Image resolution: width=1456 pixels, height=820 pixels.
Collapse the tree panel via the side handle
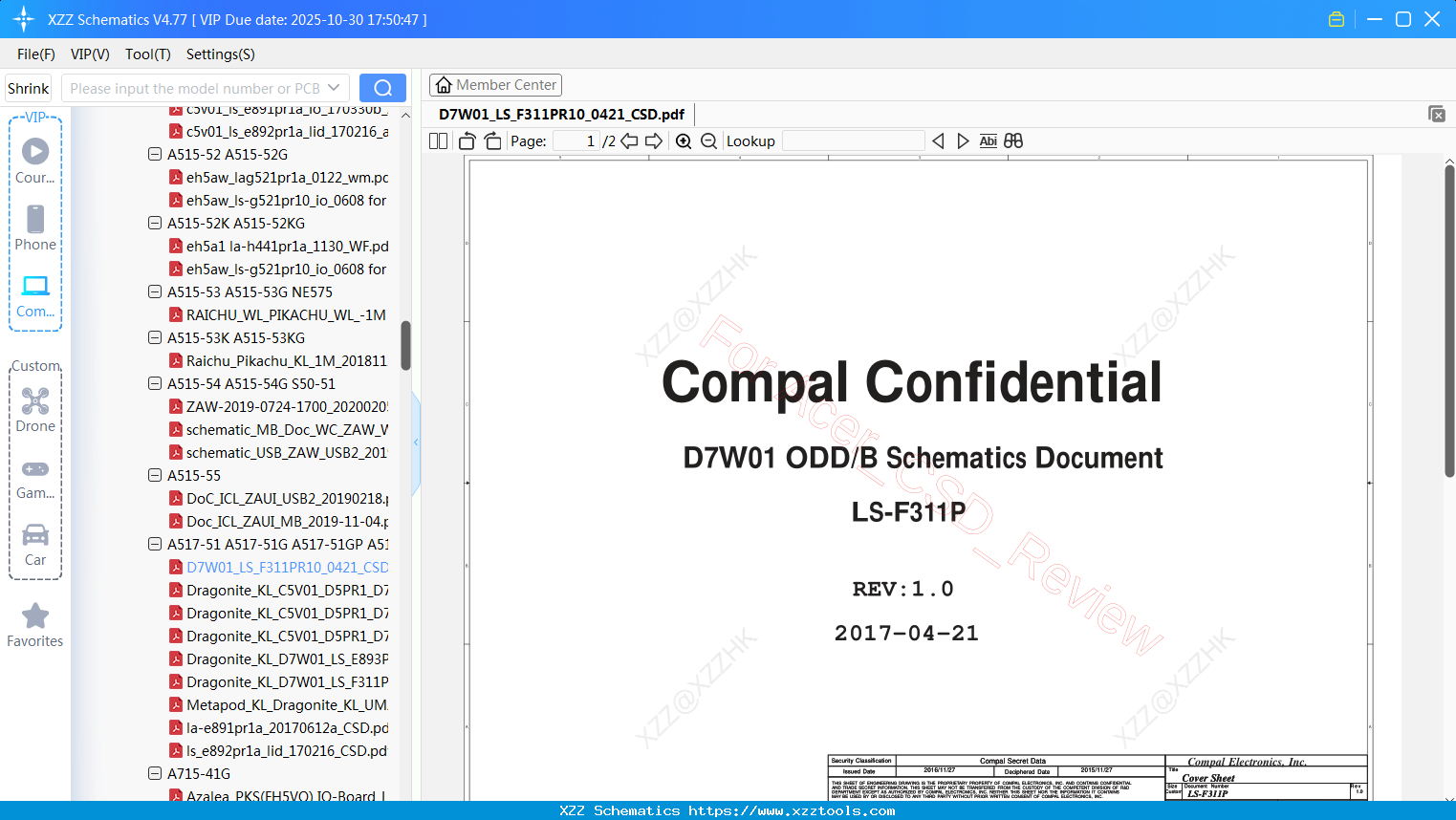(416, 442)
